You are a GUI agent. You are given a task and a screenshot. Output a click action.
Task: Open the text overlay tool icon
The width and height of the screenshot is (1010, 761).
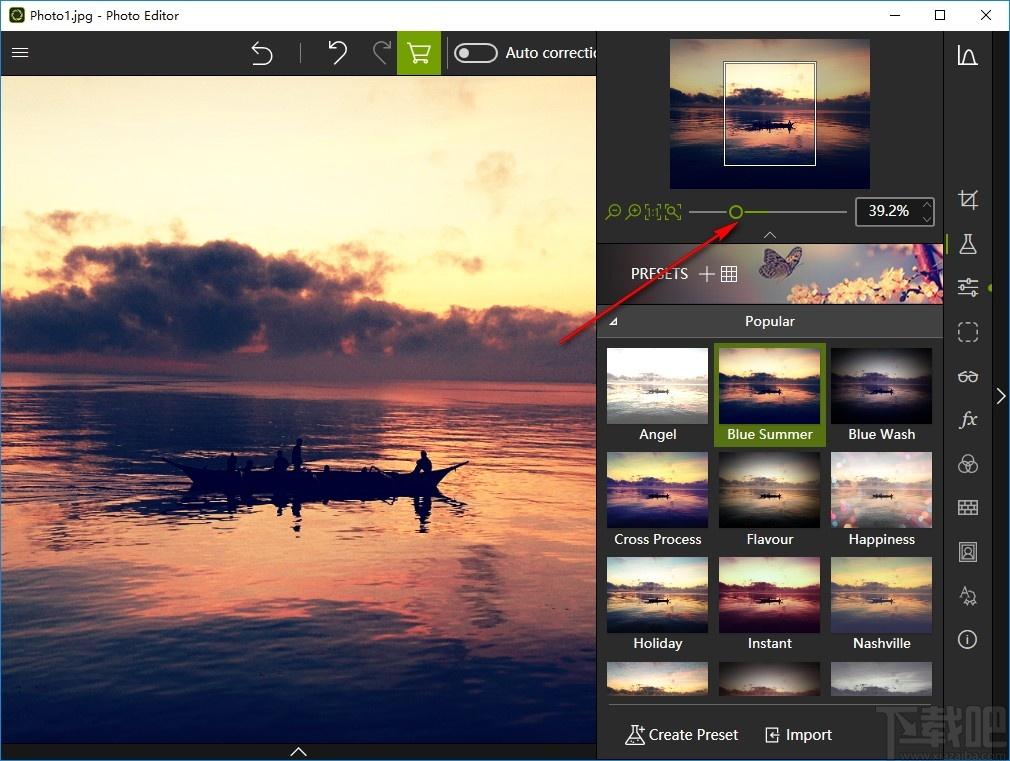click(967, 595)
